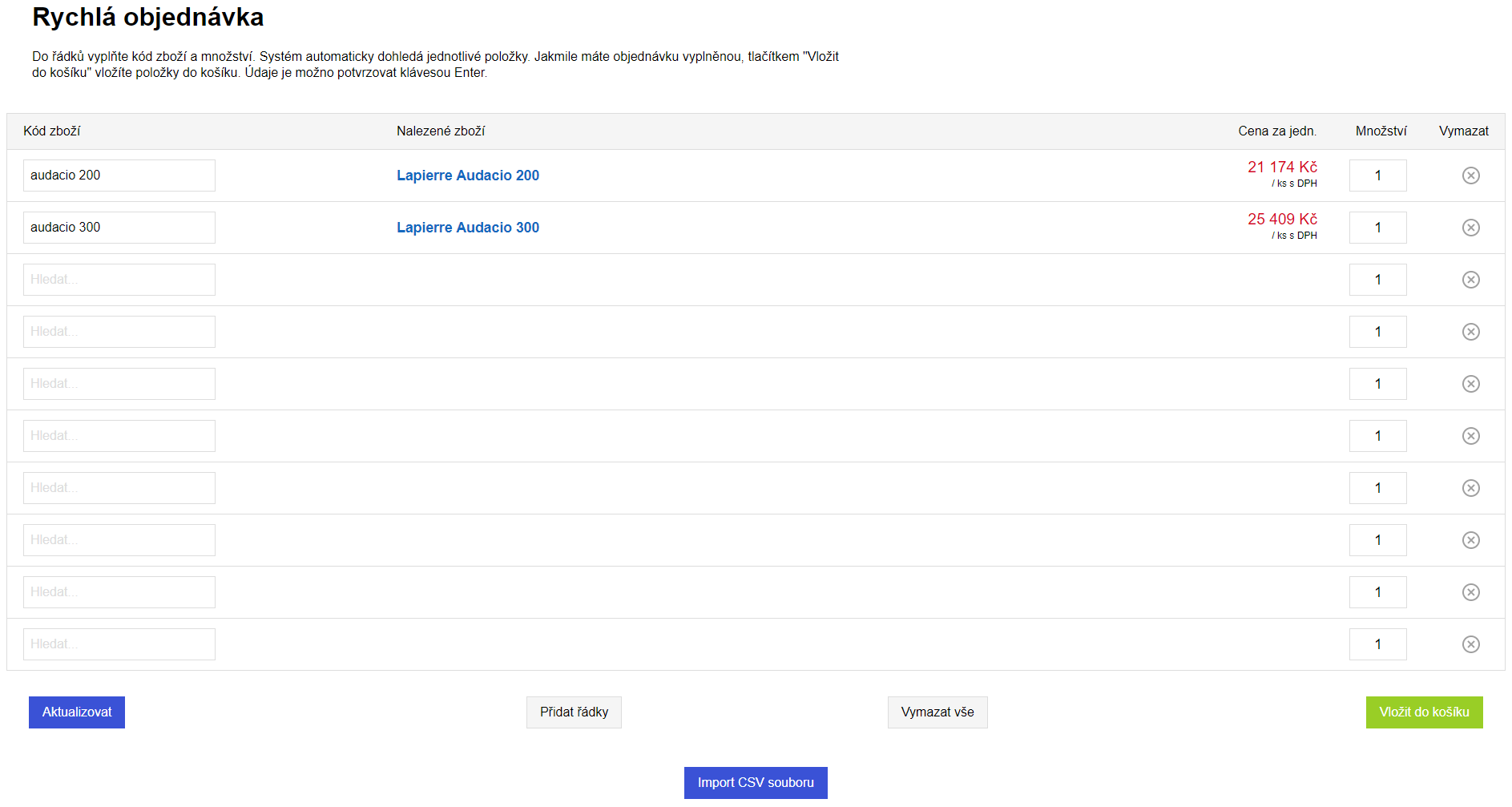Click delete icon in seventh row
Viewport: 1512px width, 807px height.
coord(1470,488)
